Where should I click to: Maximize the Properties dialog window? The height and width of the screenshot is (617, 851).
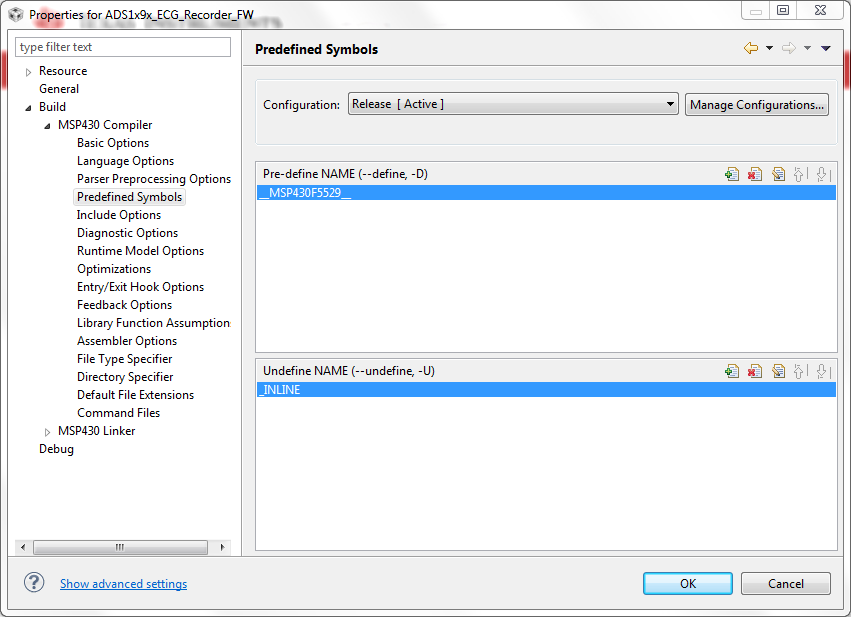point(783,10)
